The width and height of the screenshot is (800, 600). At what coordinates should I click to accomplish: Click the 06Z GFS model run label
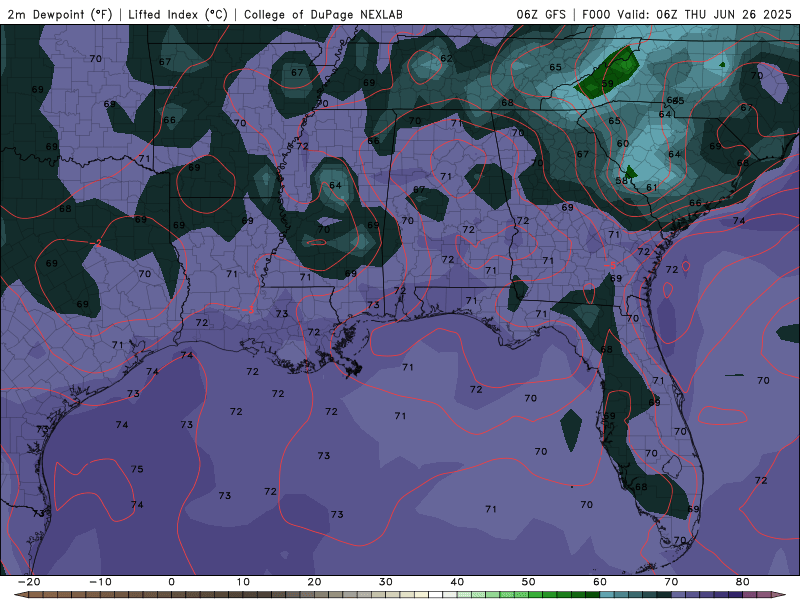(x=541, y=15)
